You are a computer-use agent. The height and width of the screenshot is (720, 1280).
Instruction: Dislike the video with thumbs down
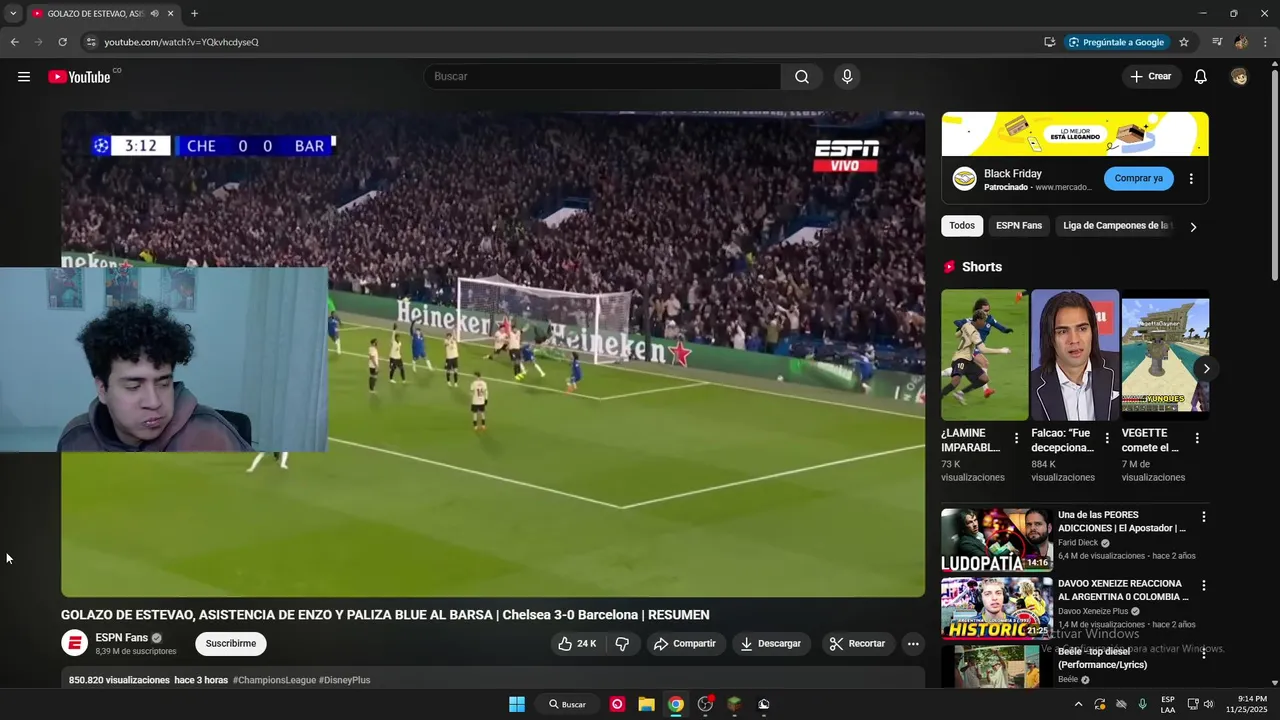622,644
